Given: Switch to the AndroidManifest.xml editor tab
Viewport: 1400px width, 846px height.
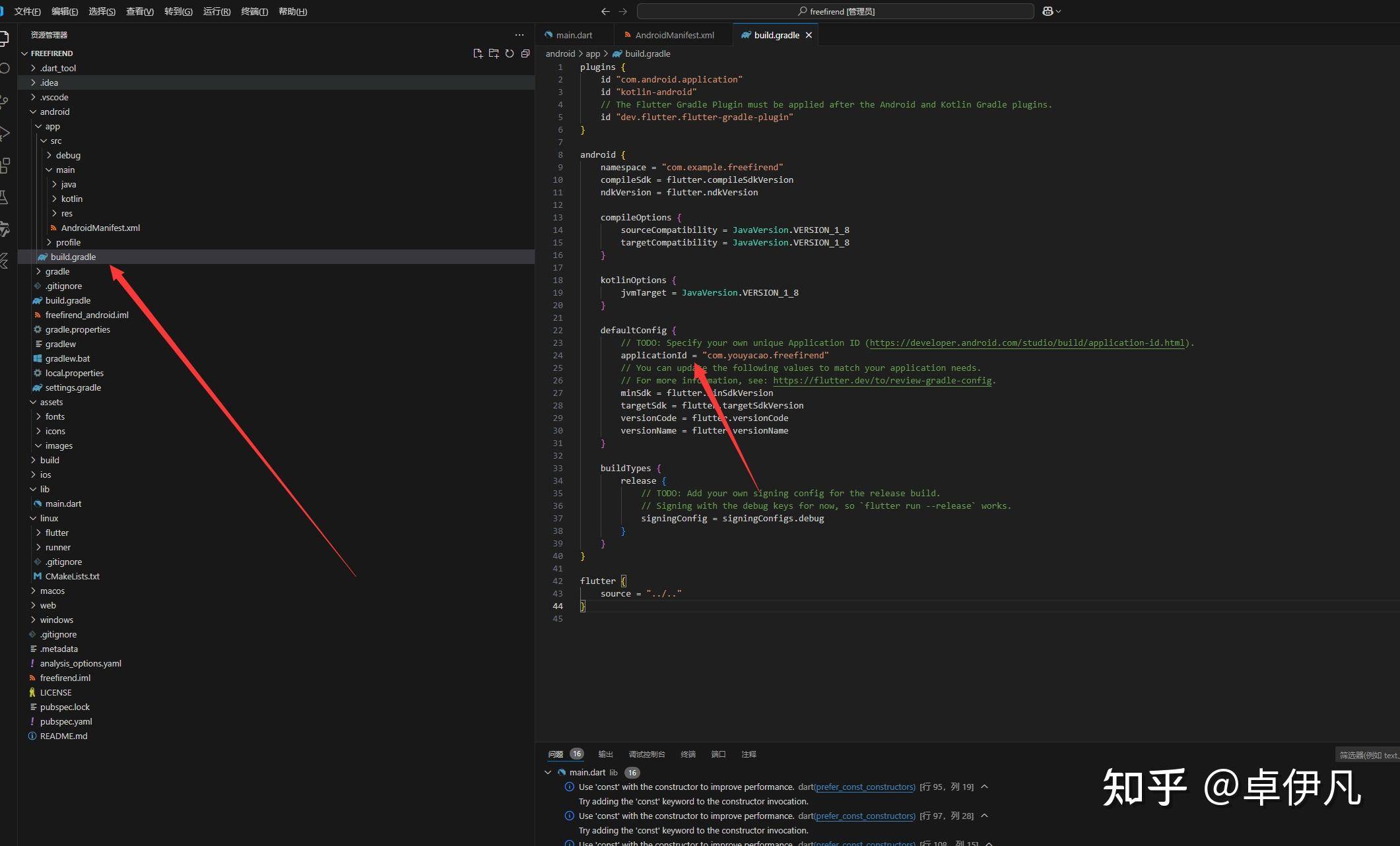Looking at the screenshot, I should 674,35.
